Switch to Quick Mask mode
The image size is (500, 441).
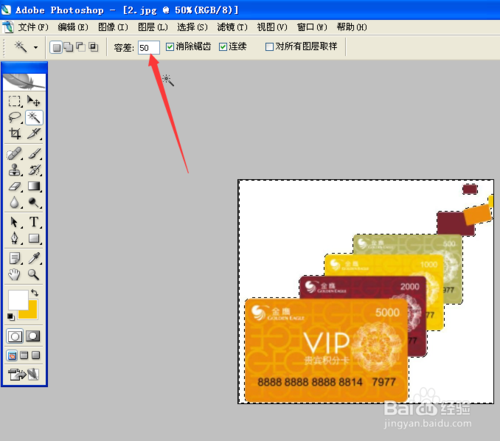click(x=33, y=336)
